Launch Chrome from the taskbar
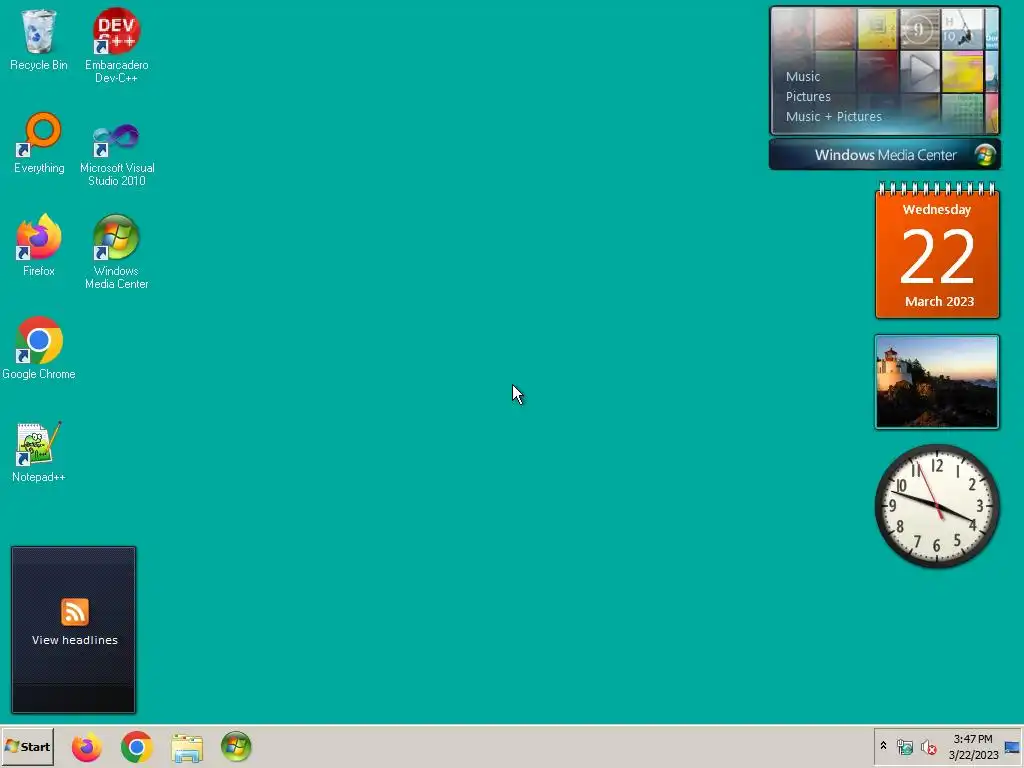 [136, 747]
